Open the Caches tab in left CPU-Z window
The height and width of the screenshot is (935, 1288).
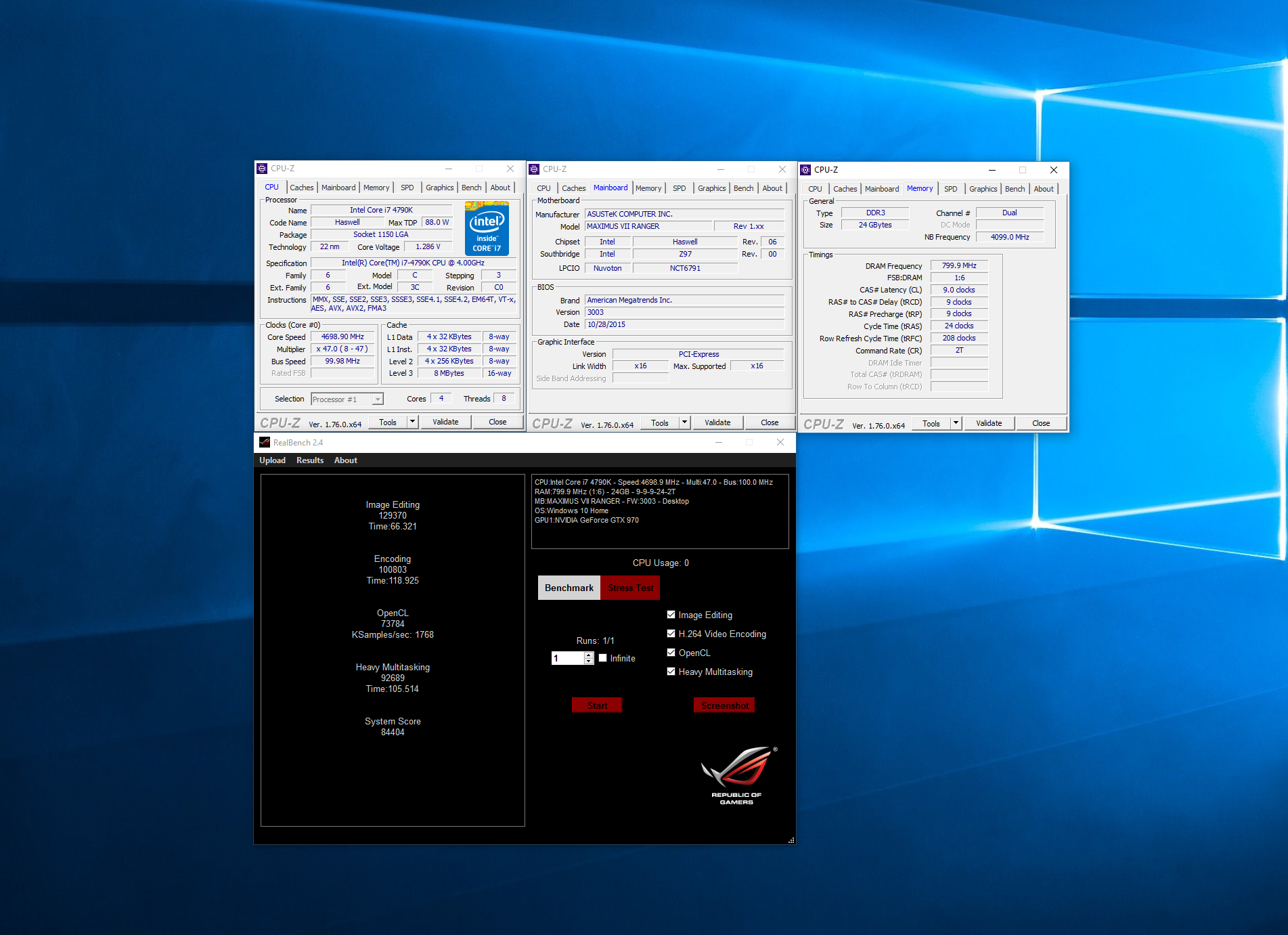click(302, 188)
